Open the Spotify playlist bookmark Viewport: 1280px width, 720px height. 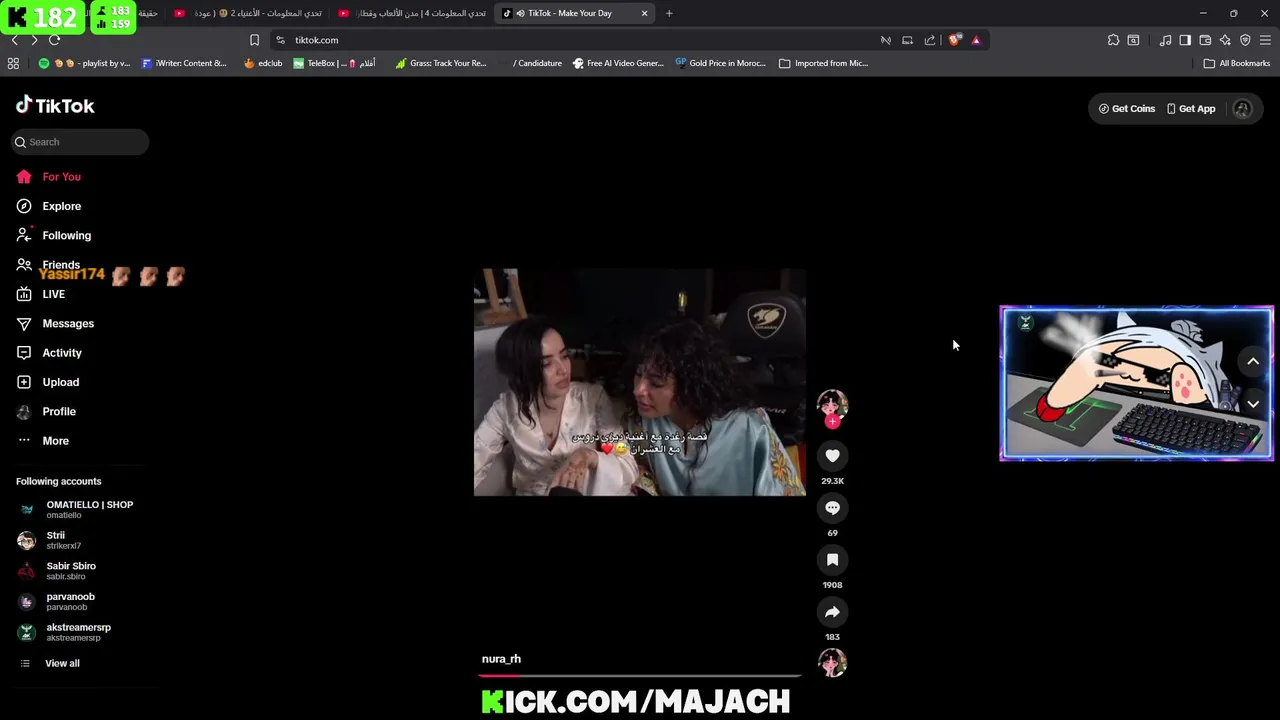84,63
